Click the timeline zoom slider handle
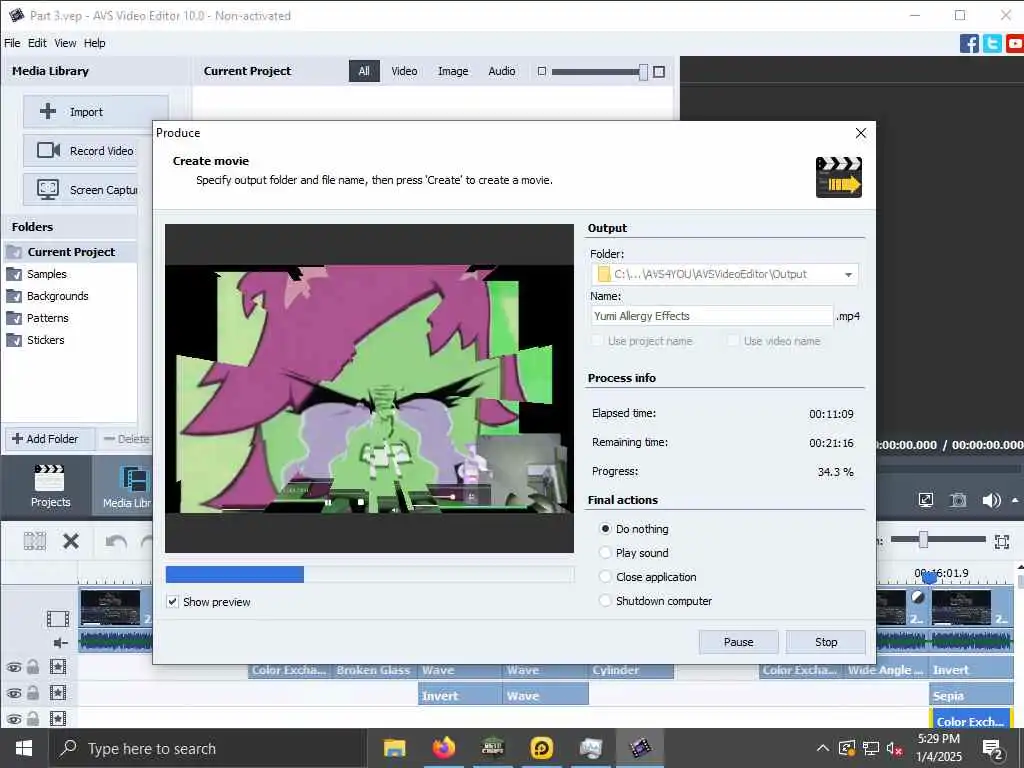This screenshot has height=768, width=1024. click(x=923, y=539)
